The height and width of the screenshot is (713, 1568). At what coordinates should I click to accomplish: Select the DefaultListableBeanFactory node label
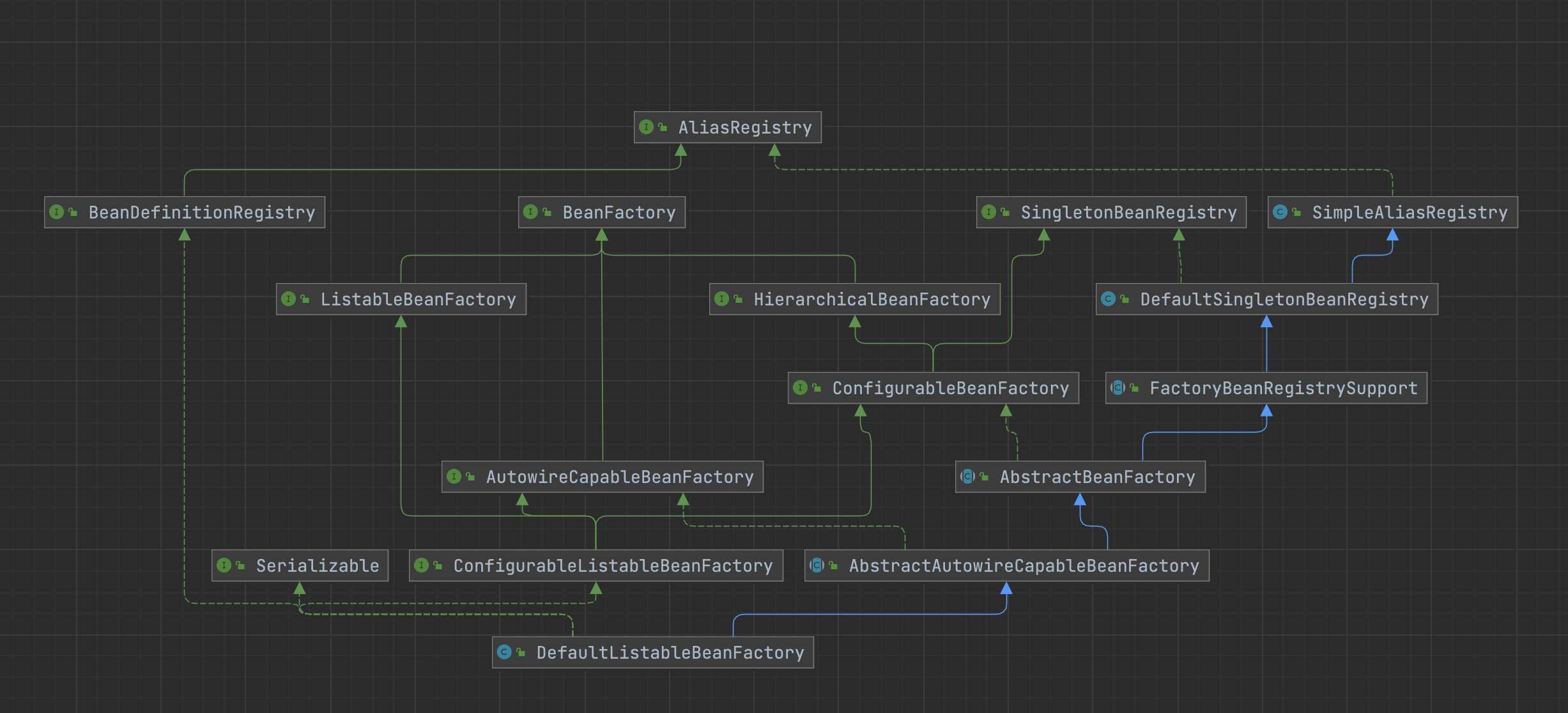(x=670, y=653)
